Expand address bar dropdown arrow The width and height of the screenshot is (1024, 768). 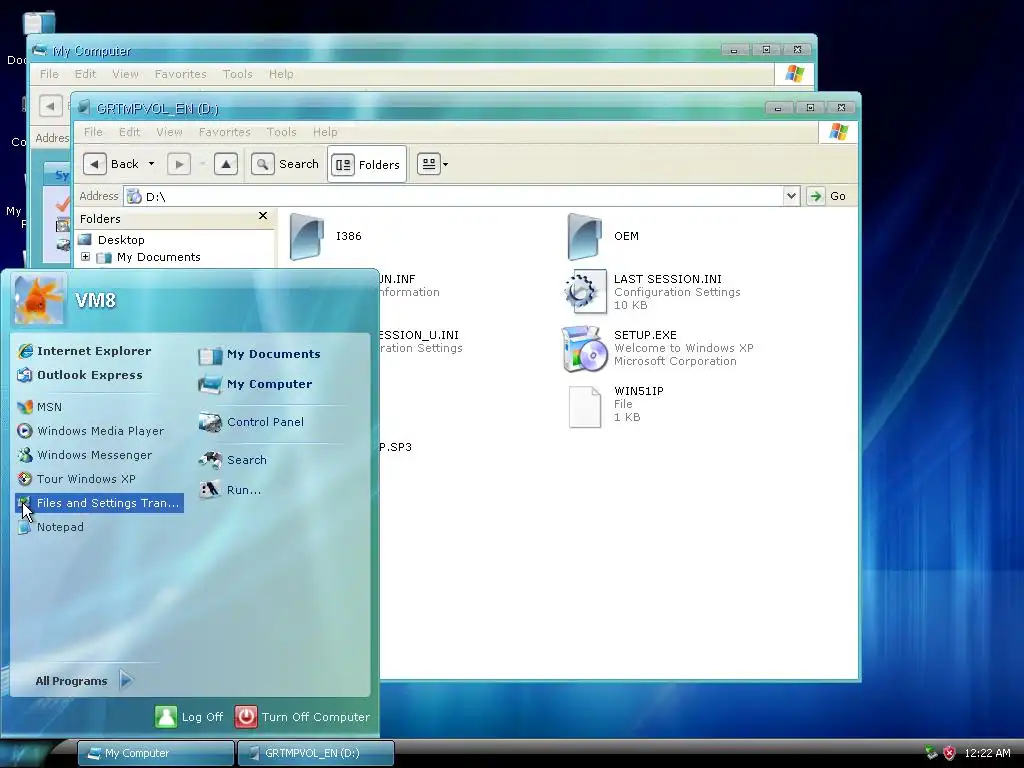[791, 196]
